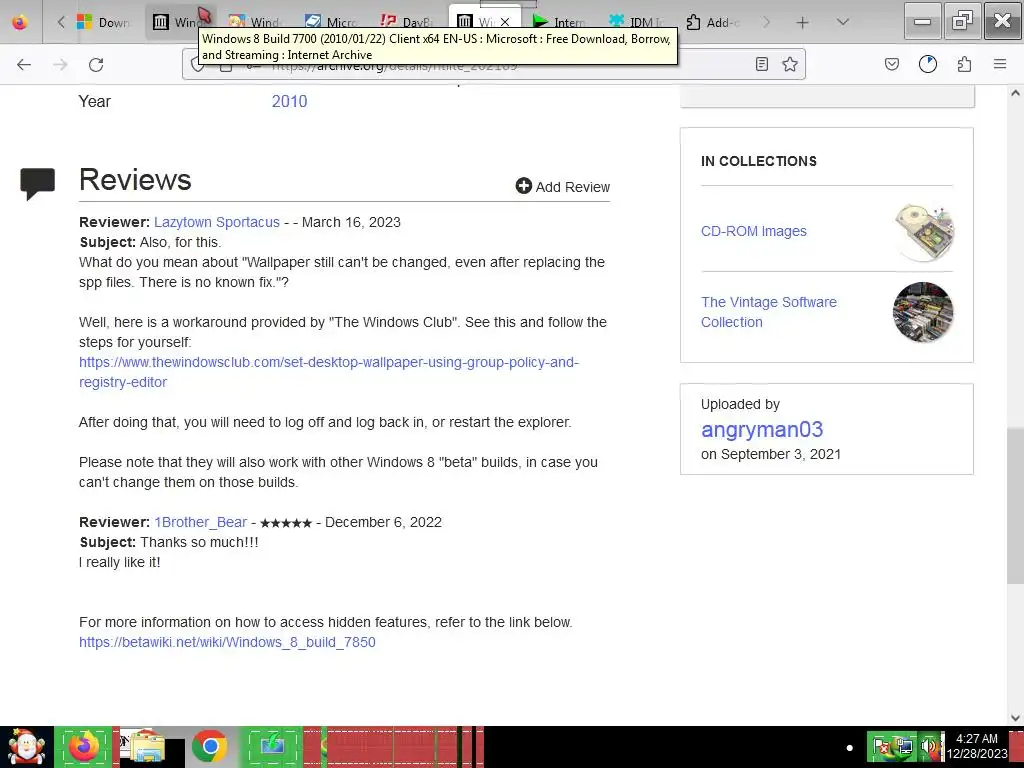This screenshot has width=1024, height=768.
Task: Open the Firefox hamburger menu
Action: [x=1000, y=64]
